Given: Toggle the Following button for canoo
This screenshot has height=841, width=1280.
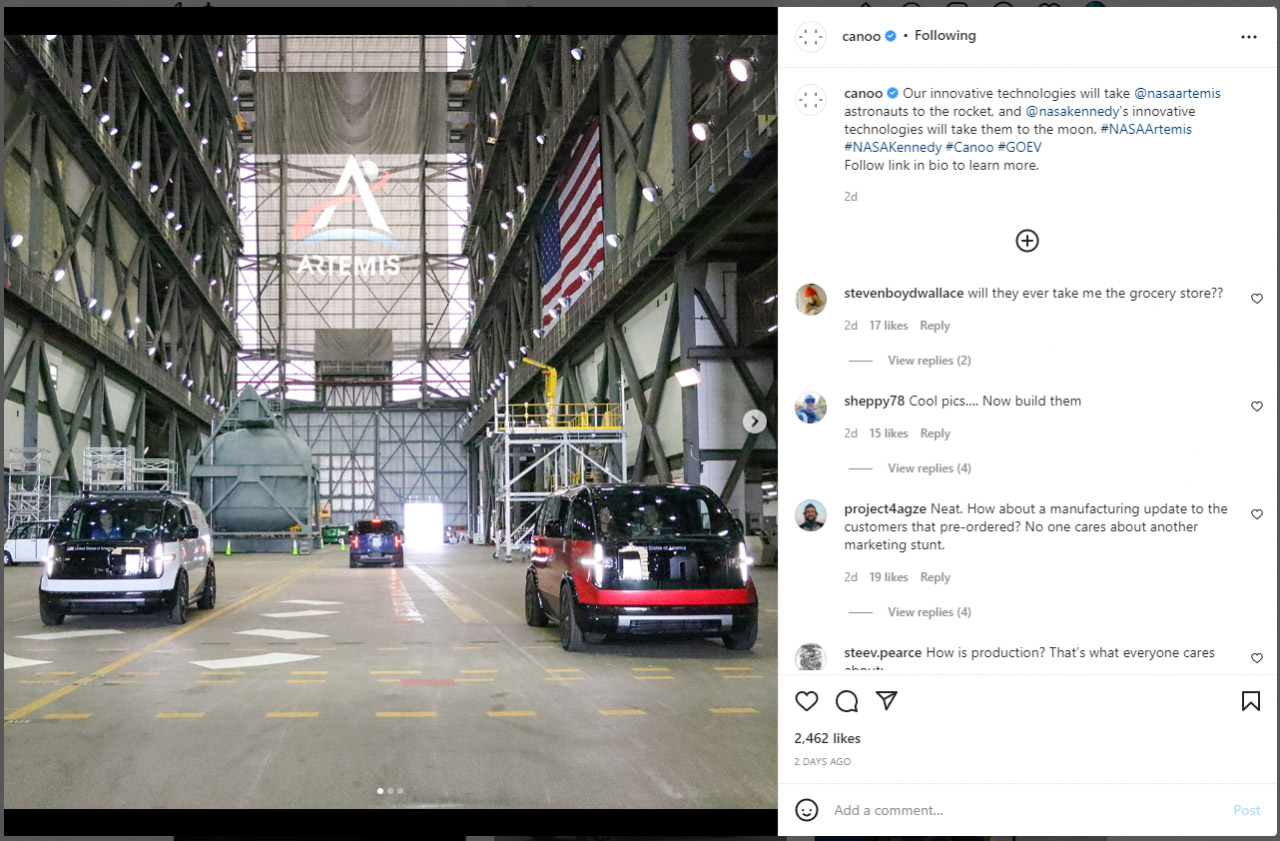Looking at the screenshot, I should pos(945,36).
